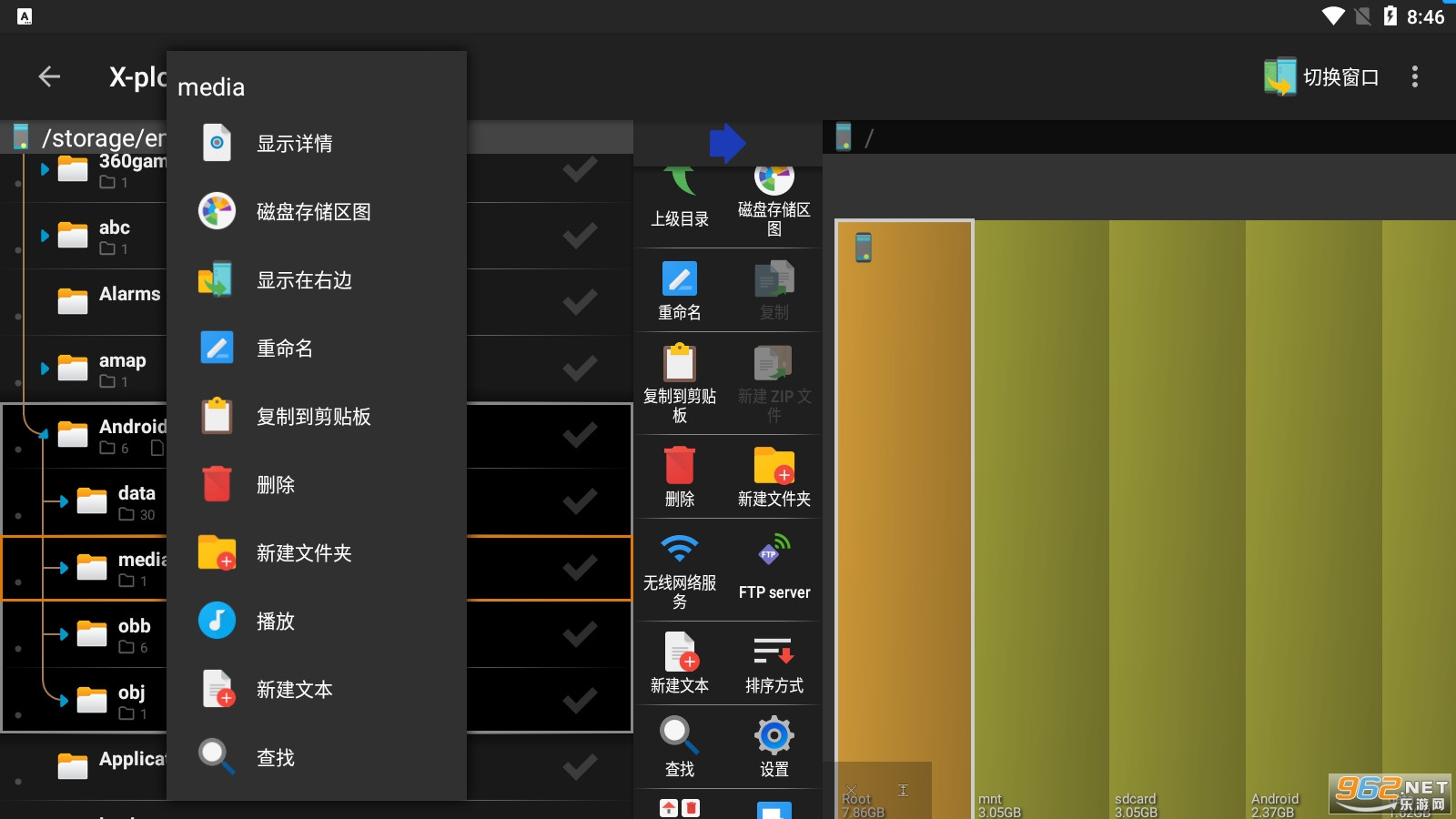Click the 复制到剪贴板 clipboard toolbar icon
The image size is (1456, 819).
[680, 384]
